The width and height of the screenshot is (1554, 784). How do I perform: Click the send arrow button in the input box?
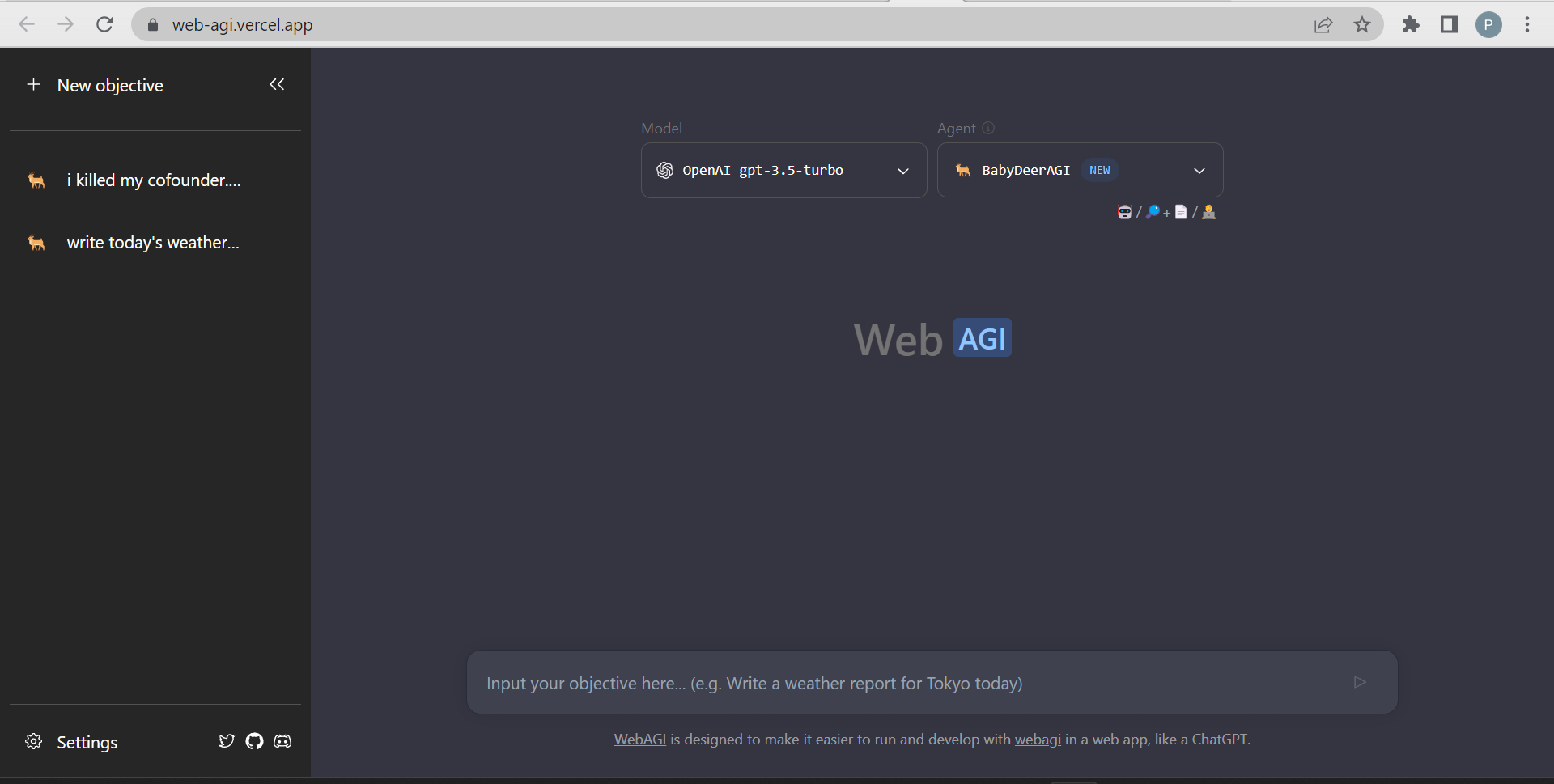[1360, 682]
